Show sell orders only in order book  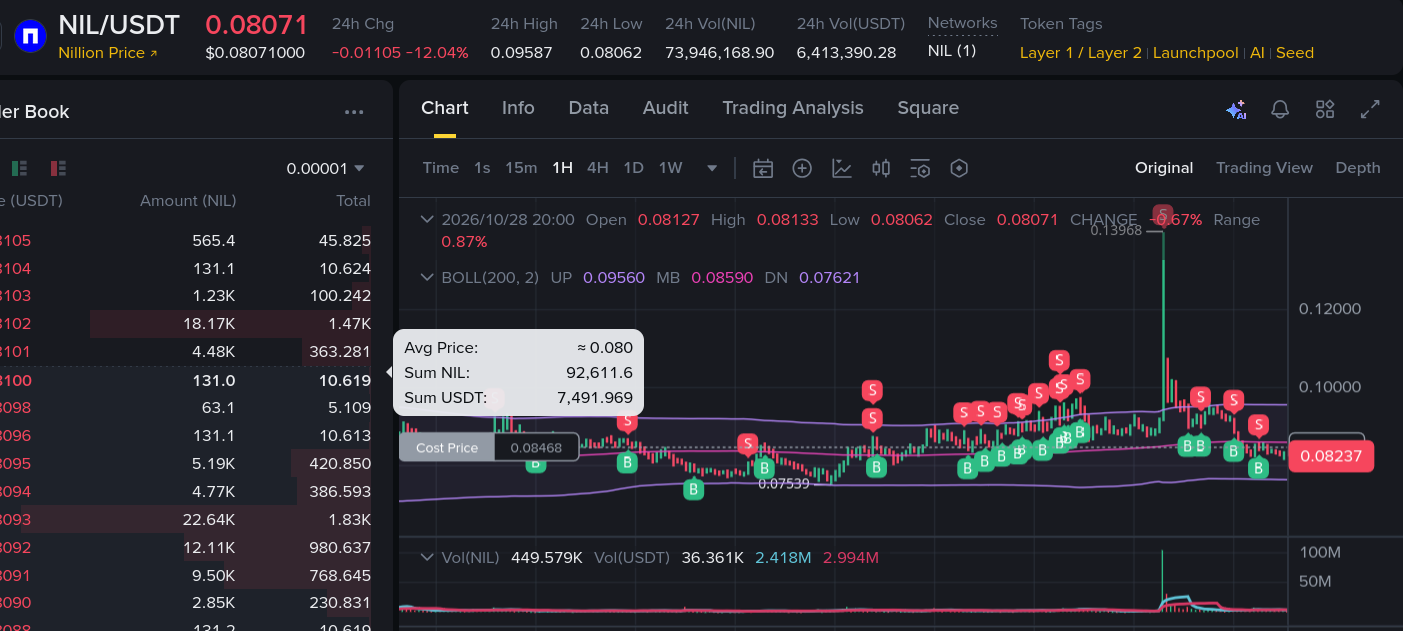[x=57, y=168]
